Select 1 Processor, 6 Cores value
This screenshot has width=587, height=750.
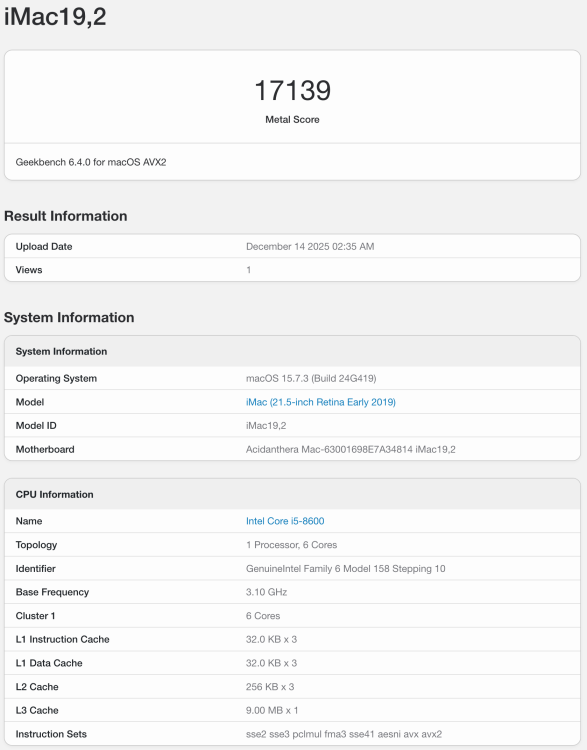click(x=291, y=545)
